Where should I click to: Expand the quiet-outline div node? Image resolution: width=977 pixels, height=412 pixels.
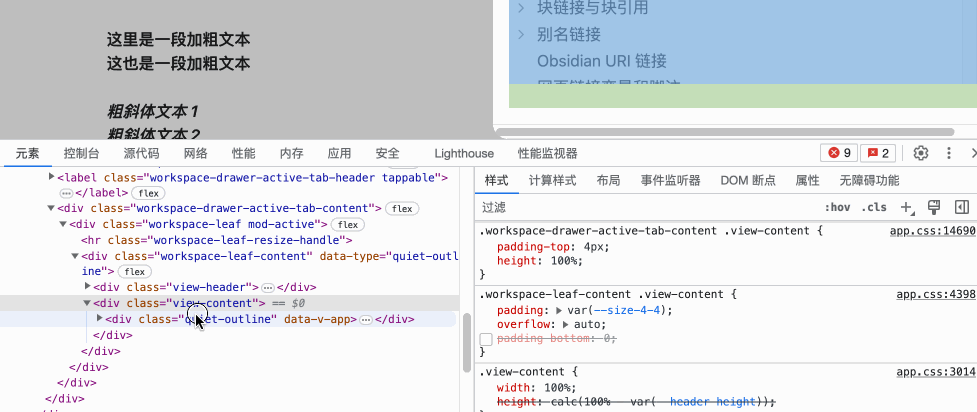point(99,319)
